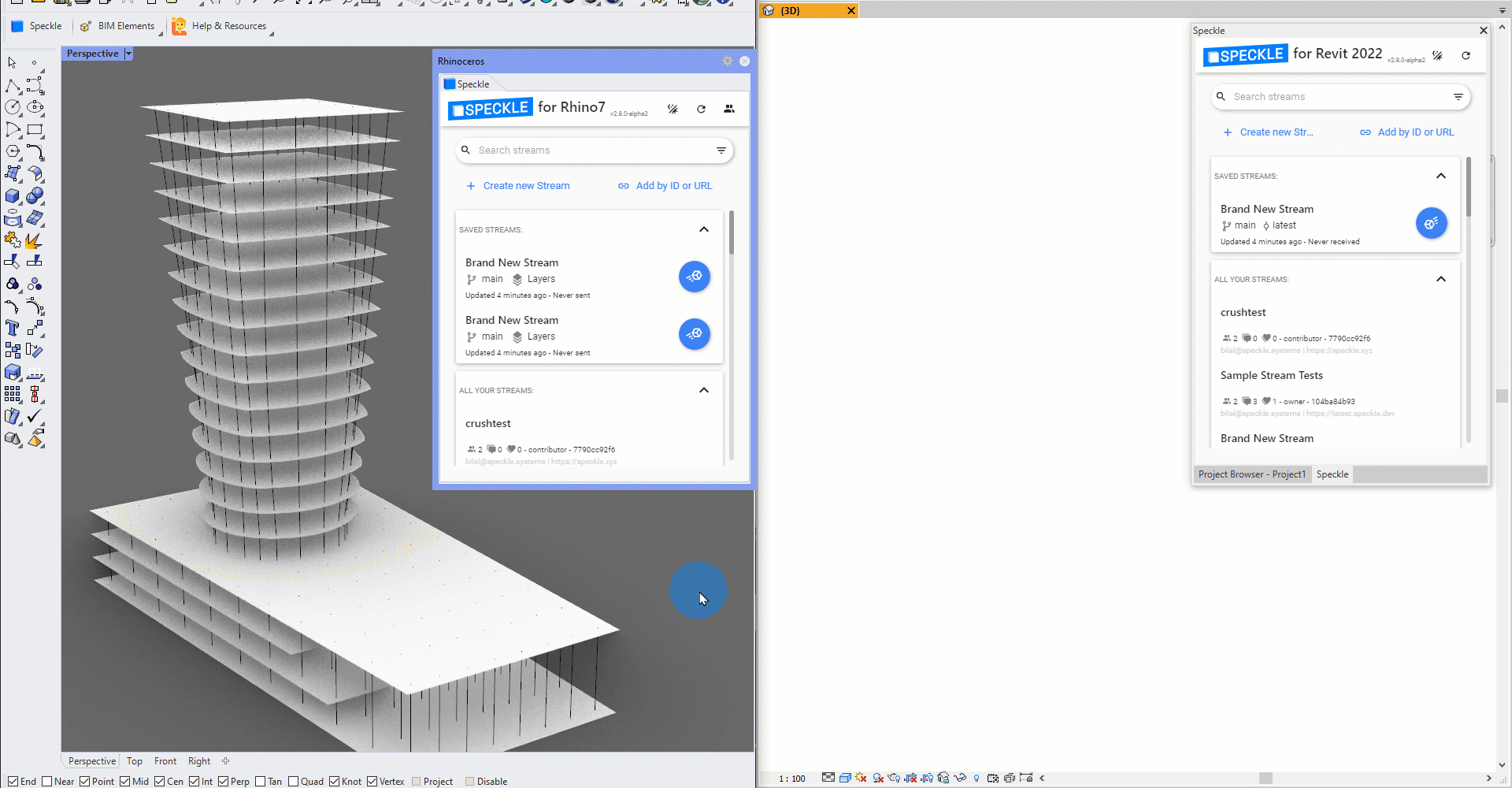Open filter options in Rhino stream search
1512x788 pixels.
tap(721, 150)
